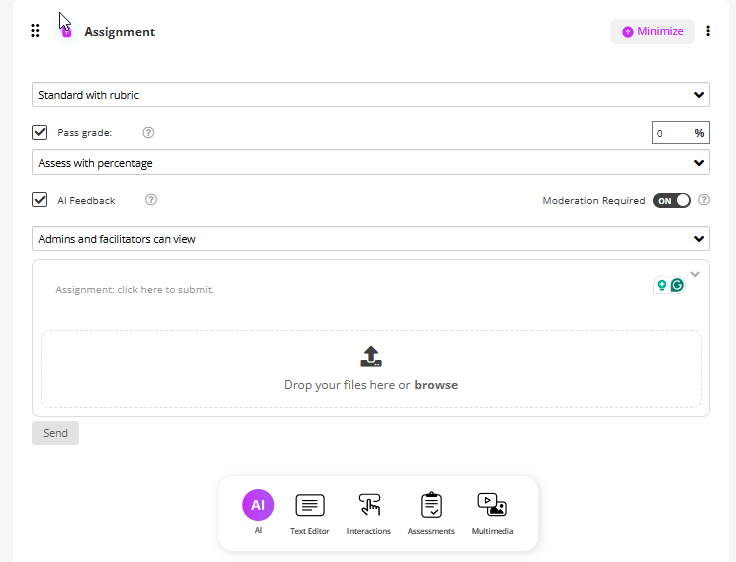Open Admins and facilitators can view dropdown

(371, 239)
